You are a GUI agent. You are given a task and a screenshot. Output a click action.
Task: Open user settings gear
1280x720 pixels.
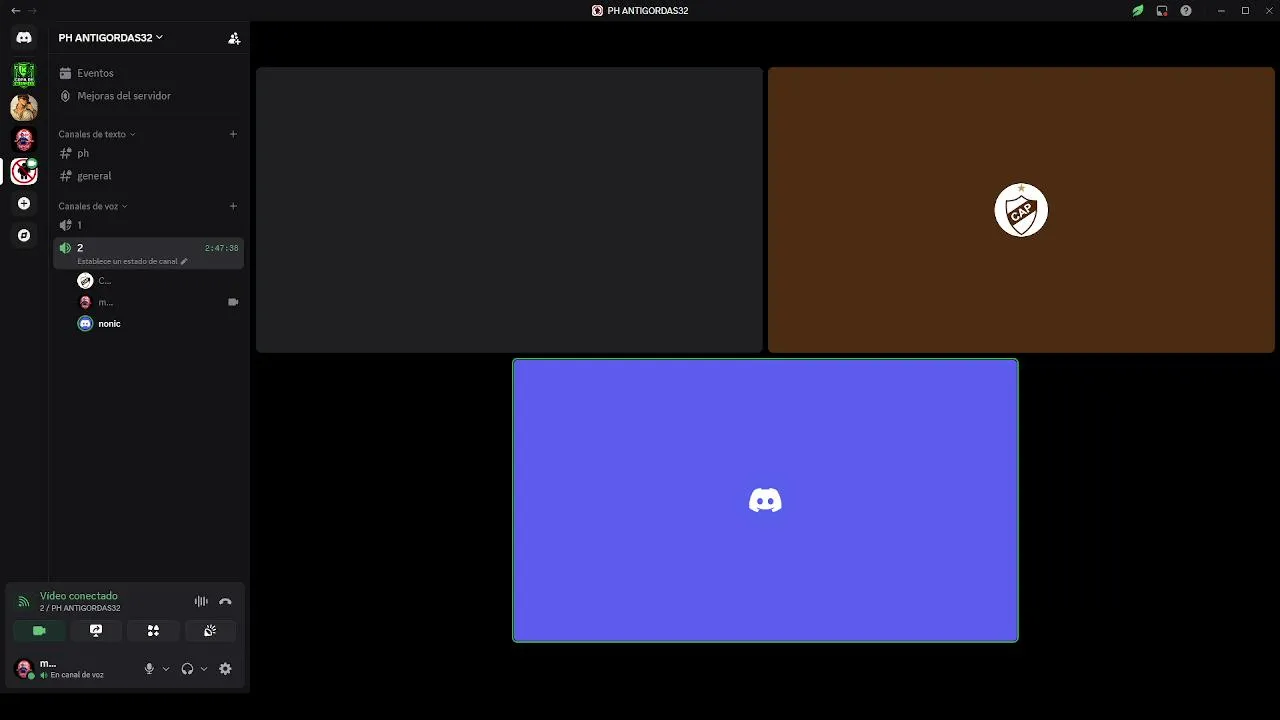(225, 669)
